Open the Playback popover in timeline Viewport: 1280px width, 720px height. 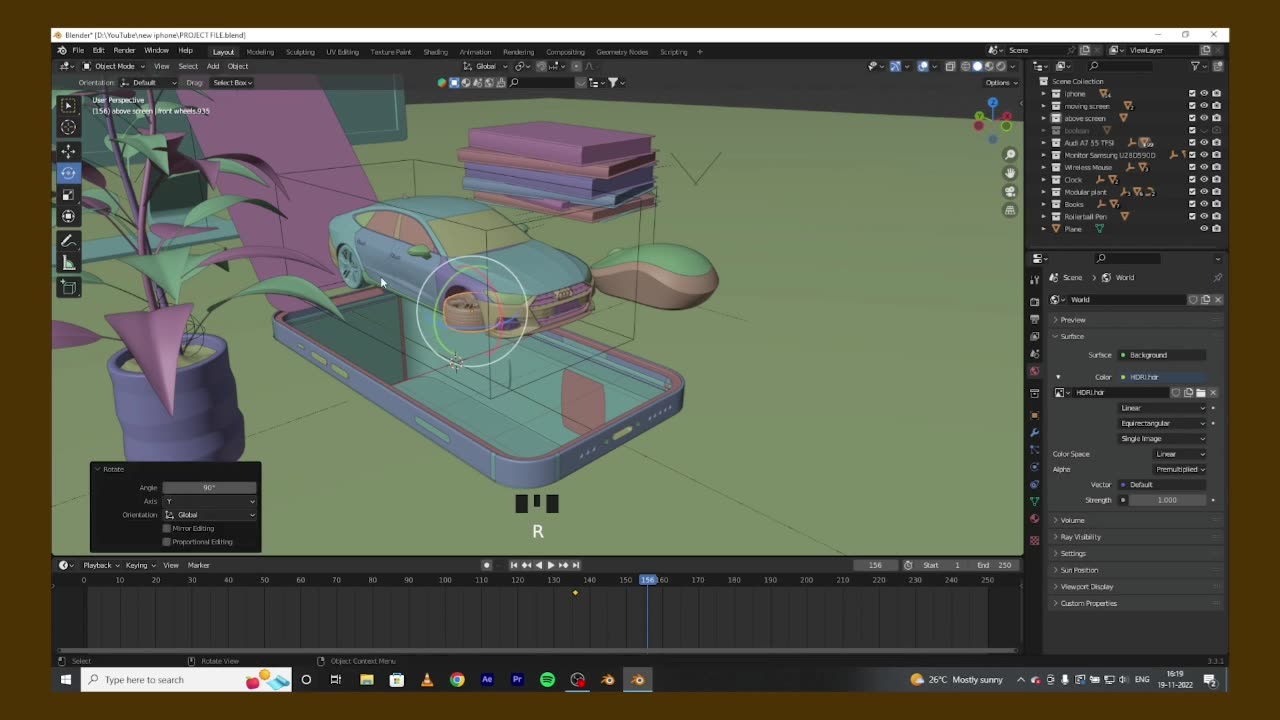pyautogui.click(x=99, y=565)
